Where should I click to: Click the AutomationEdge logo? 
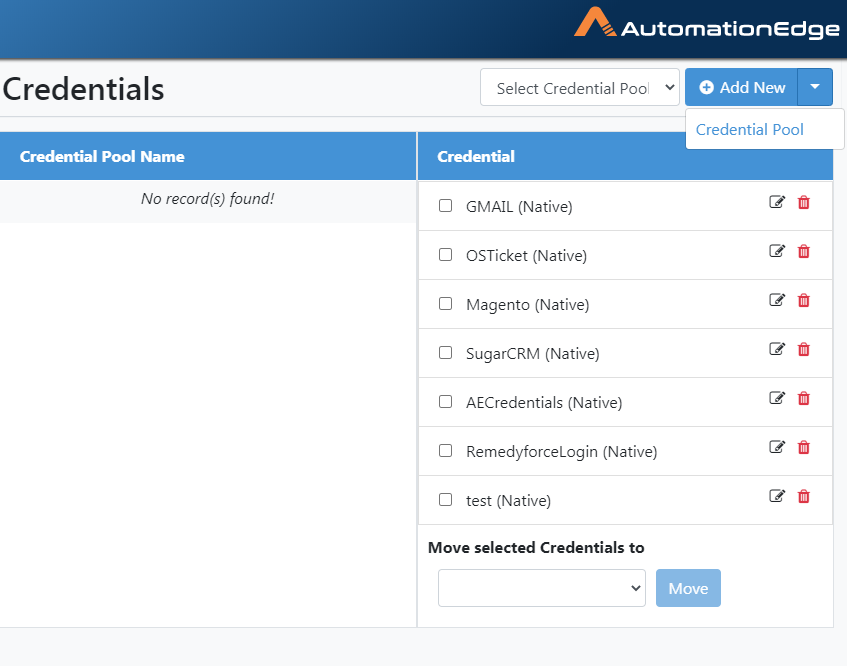(707, 24)
